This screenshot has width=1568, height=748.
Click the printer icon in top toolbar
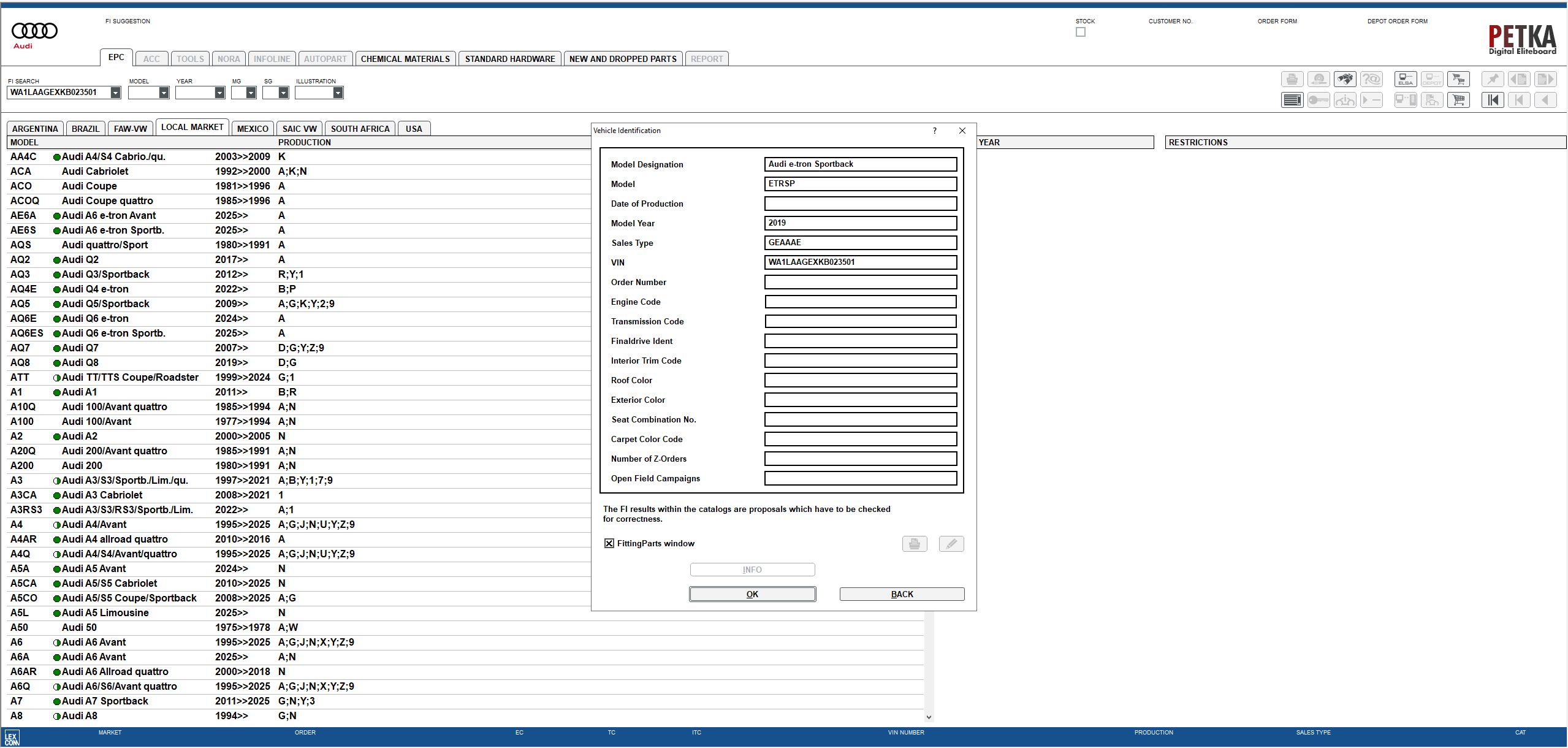(1292, 79)
